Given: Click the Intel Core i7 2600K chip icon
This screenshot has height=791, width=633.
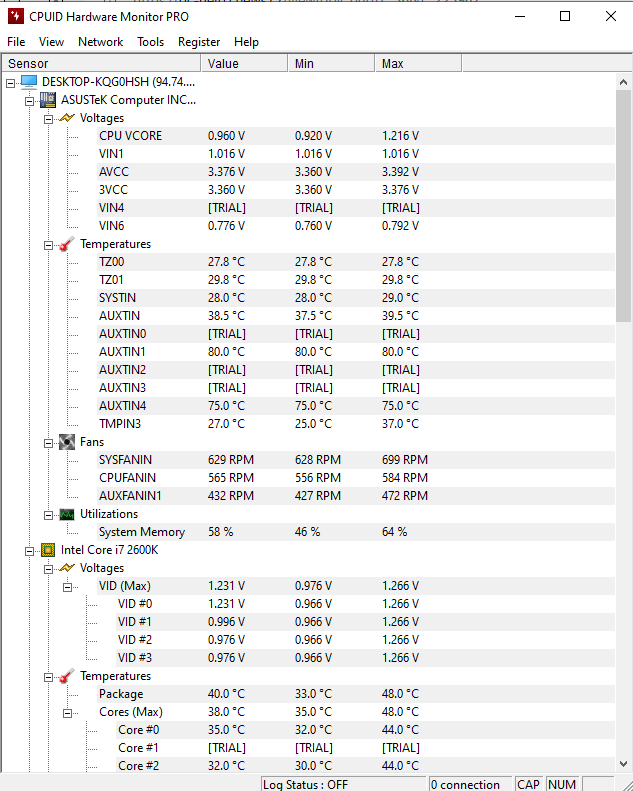Looking at the screenshot, I should tap(48, 550).
